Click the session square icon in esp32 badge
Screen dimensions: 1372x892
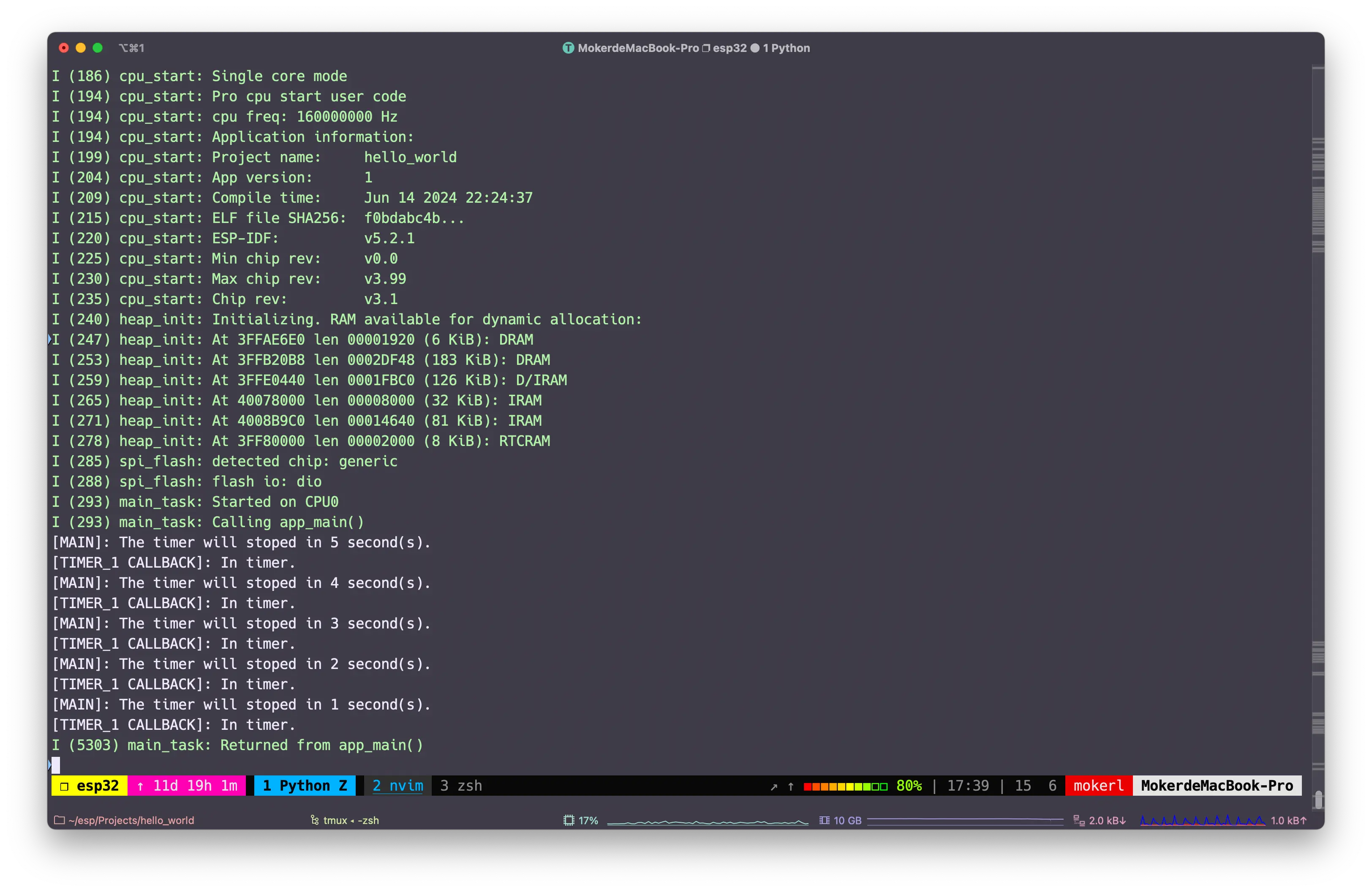[x=65, y=786]
